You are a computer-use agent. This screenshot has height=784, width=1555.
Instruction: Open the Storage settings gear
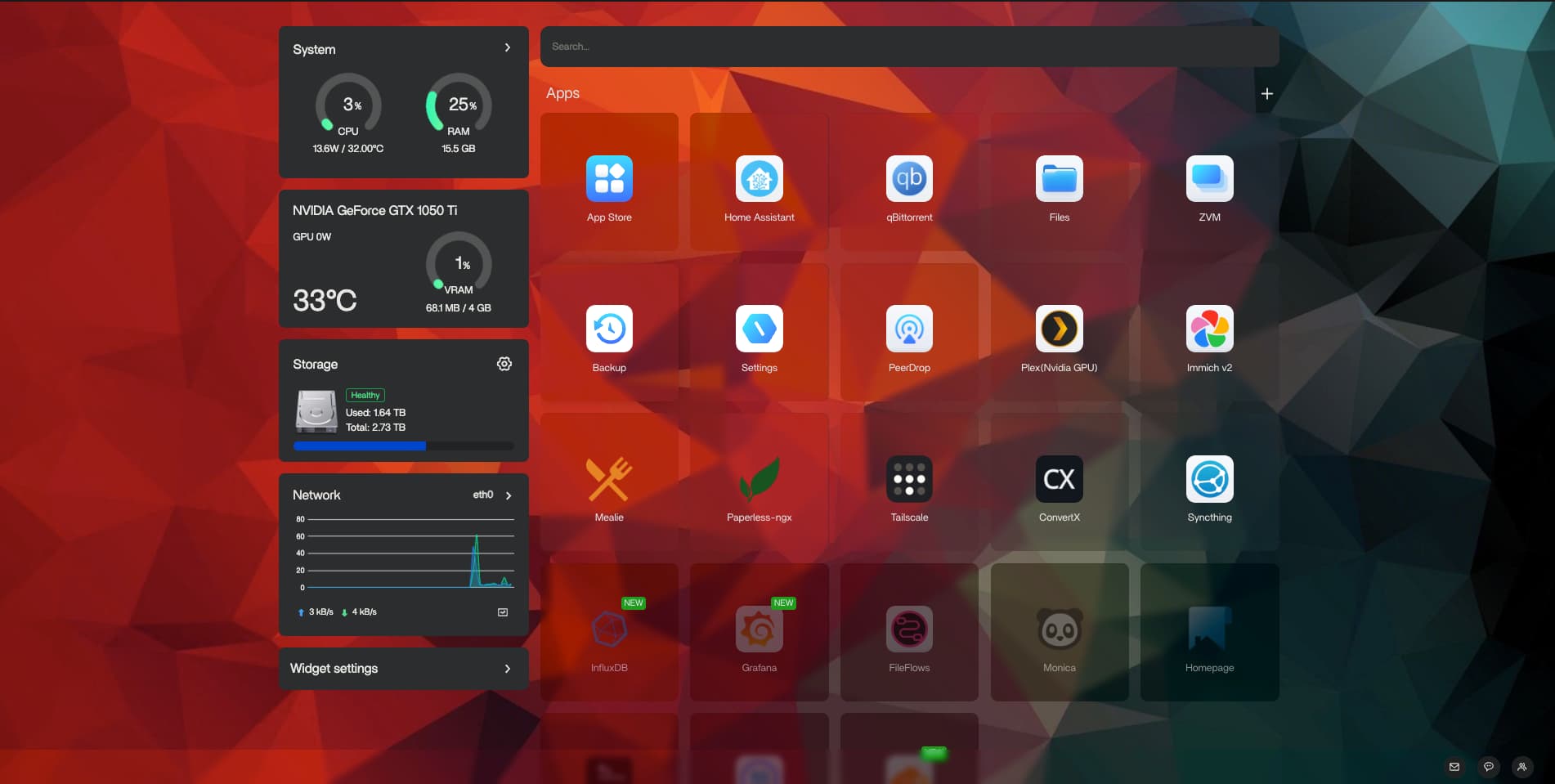[x=504, y=364]
